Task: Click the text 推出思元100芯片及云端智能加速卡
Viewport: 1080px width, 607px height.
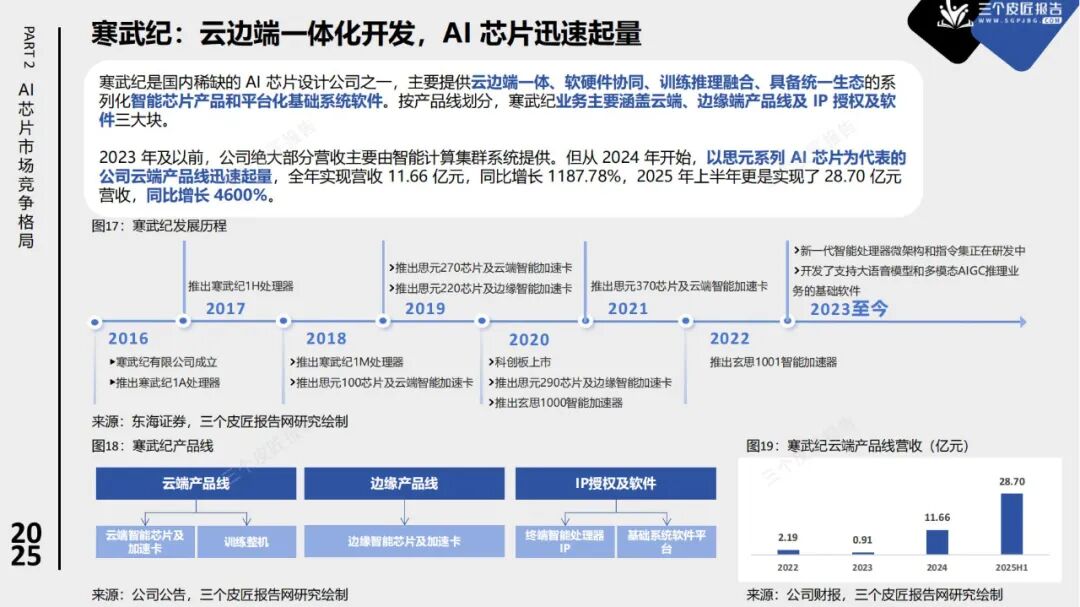Action: click(384, 382)
